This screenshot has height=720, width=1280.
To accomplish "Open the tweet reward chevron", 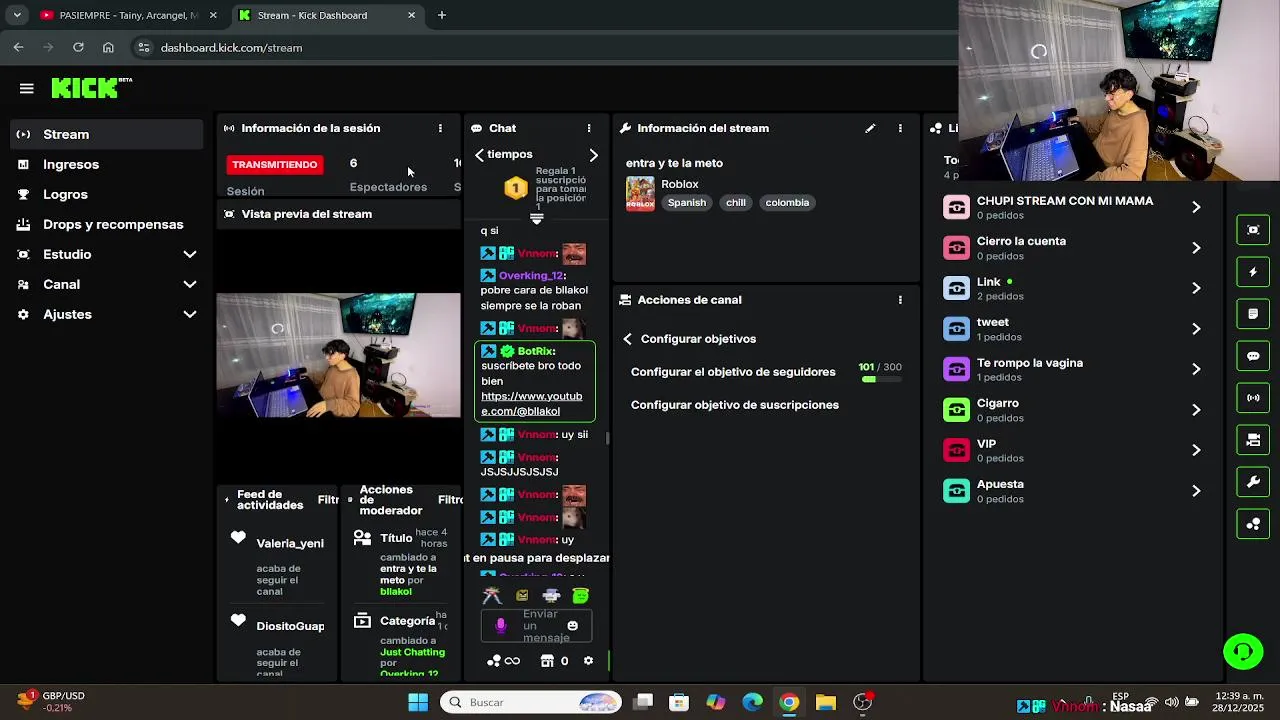I will (1196, 329).
